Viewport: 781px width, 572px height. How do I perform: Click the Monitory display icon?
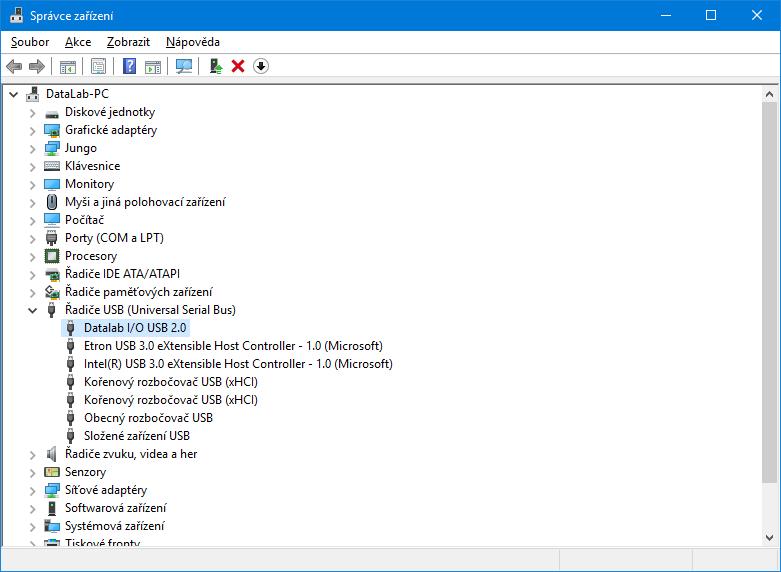pyautogui.click(x=52, y=184)
